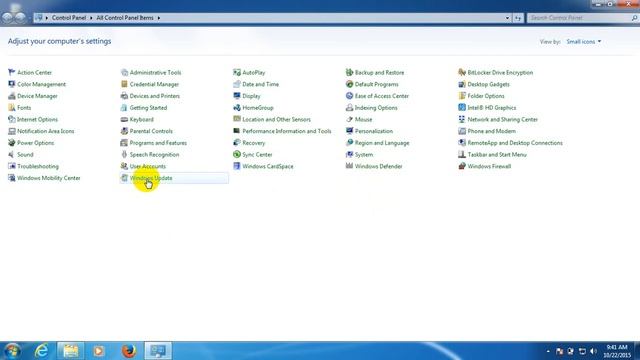
Task: Click the Intel HD Graphics icon
Action: [x=462, y=108]
